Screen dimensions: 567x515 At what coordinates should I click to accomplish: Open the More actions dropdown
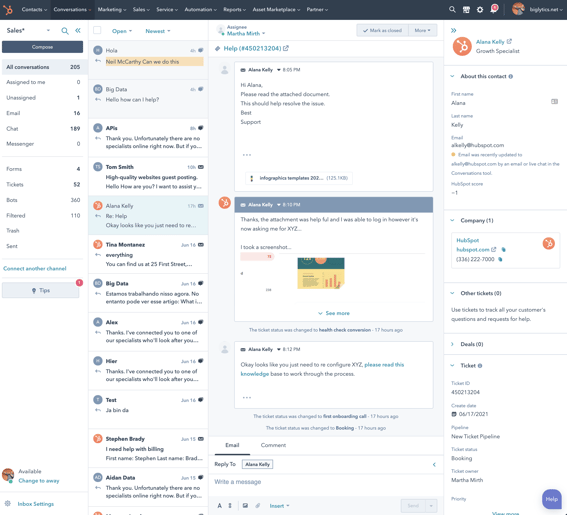[x=422, y=30]
